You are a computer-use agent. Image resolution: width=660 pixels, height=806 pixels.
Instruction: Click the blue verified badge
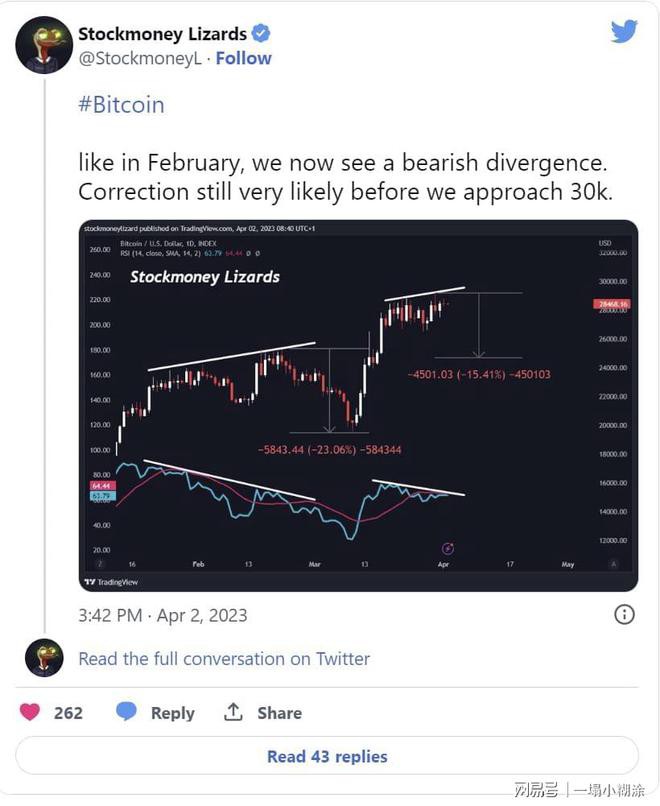[261, 34]
